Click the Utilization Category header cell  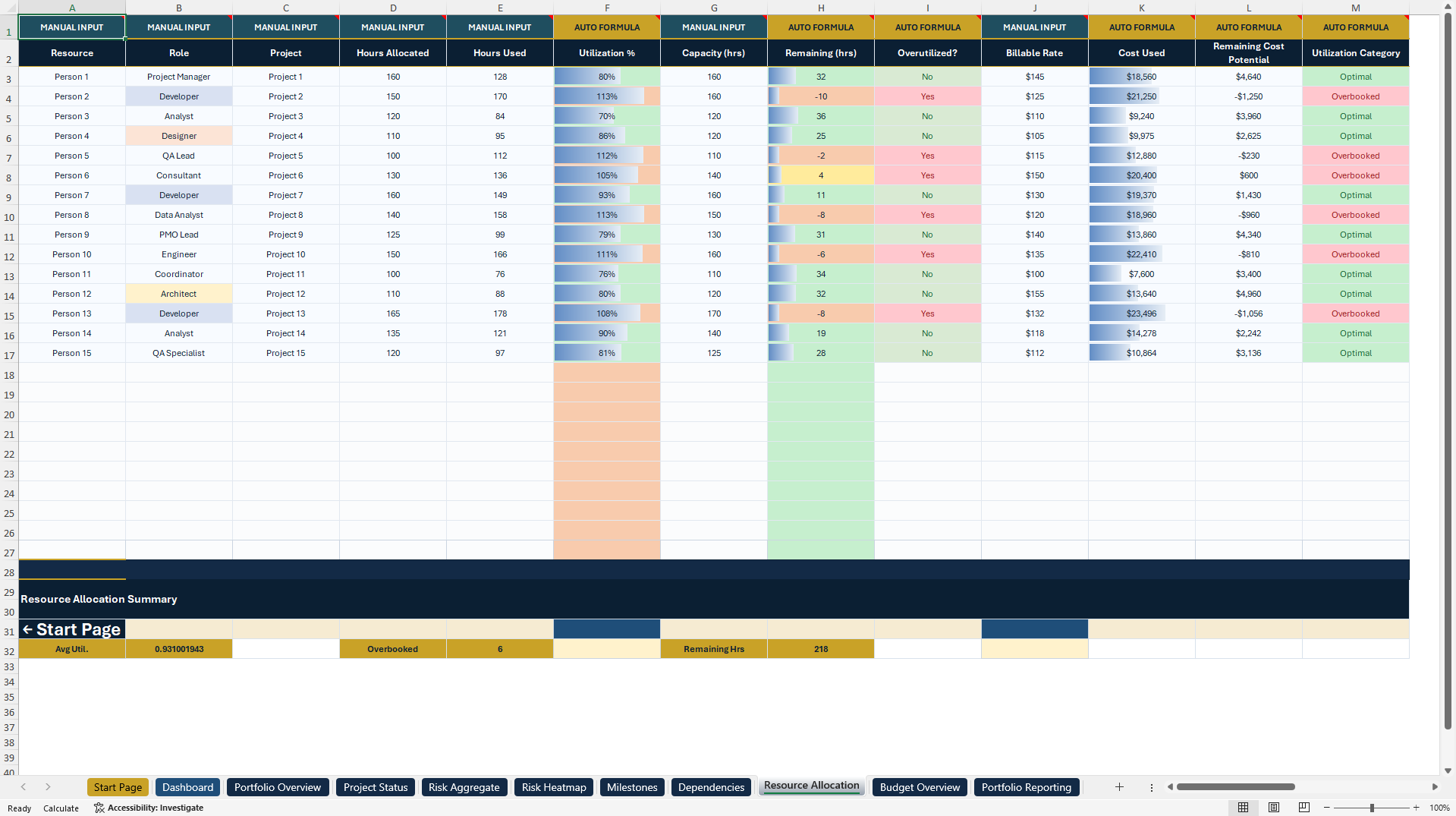(1356, 53)
